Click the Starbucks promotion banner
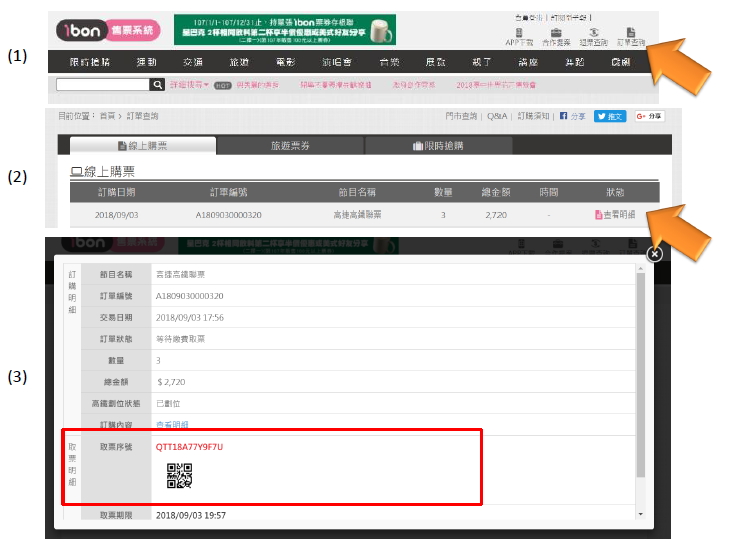 tap(285, 29)
